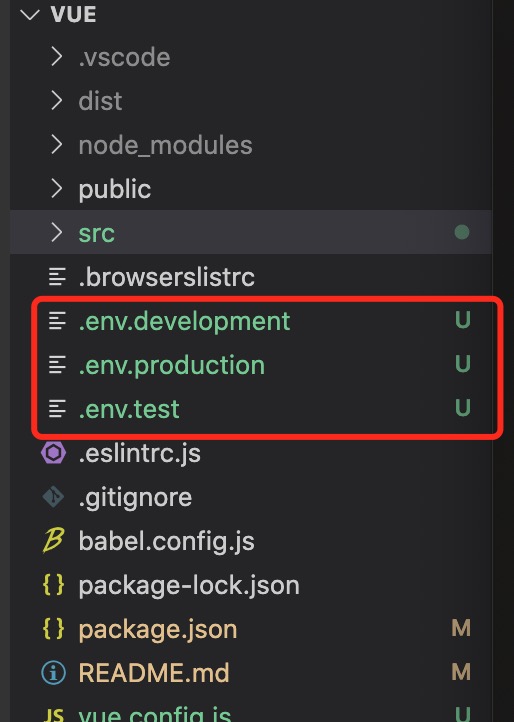
Task: Click the braces icon beside package.json
Action: click(53, 629)
